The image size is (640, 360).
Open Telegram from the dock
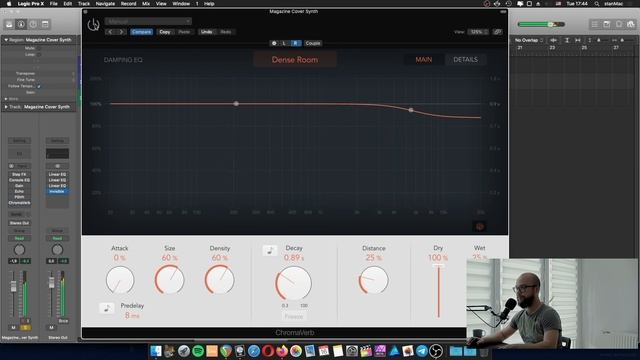pyautogui.click(x=422, y=351)
